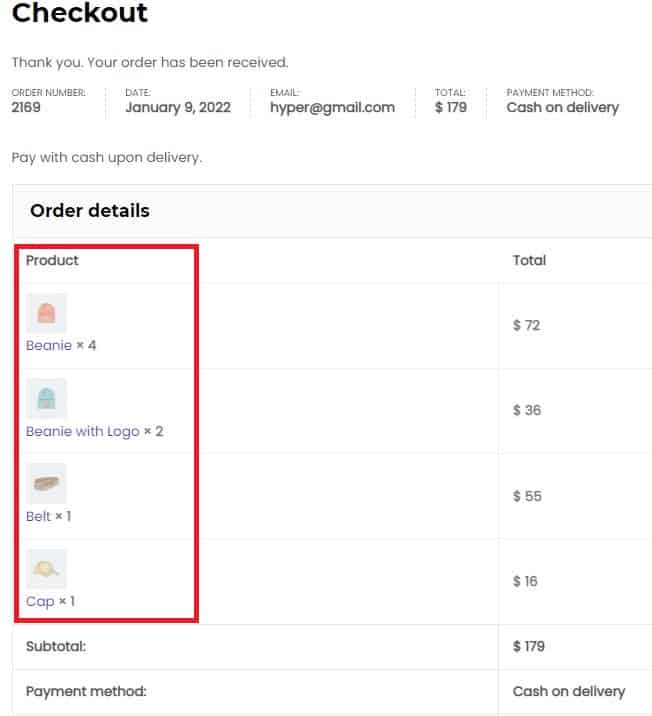This screenshot has width=652, height=716.
Task: Click the Order details heading
Action: [x=90, y=211]
